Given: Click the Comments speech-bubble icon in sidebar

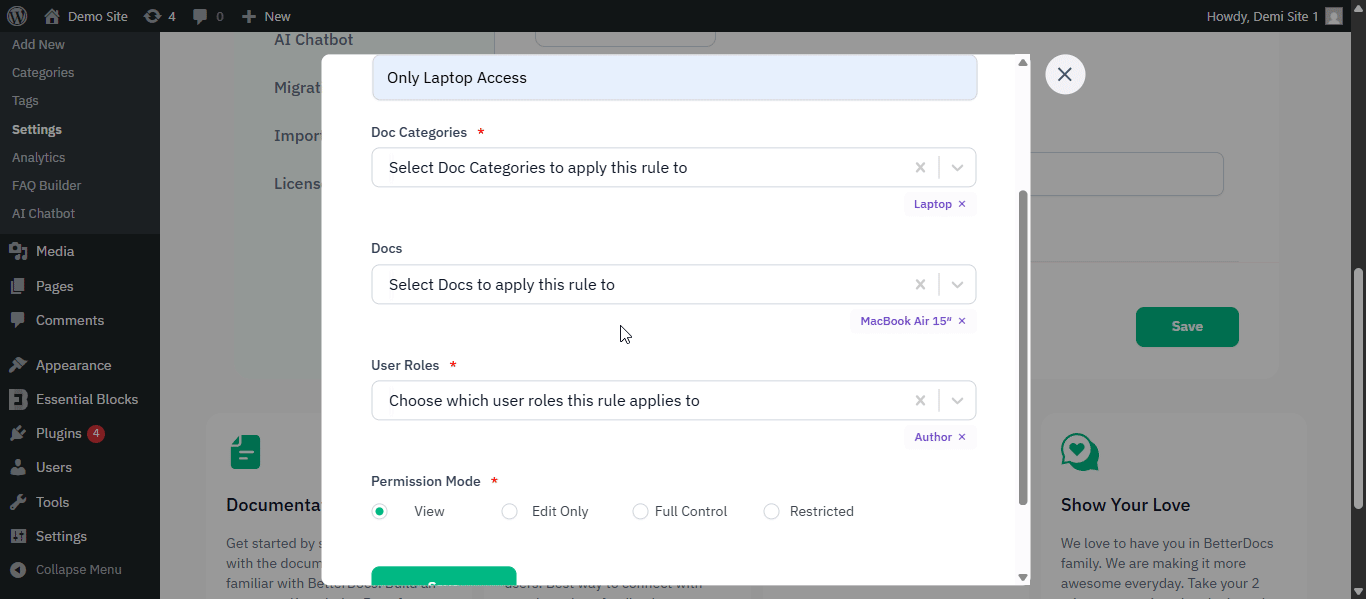Looking at the screenshot, I should tap(20, 320).
